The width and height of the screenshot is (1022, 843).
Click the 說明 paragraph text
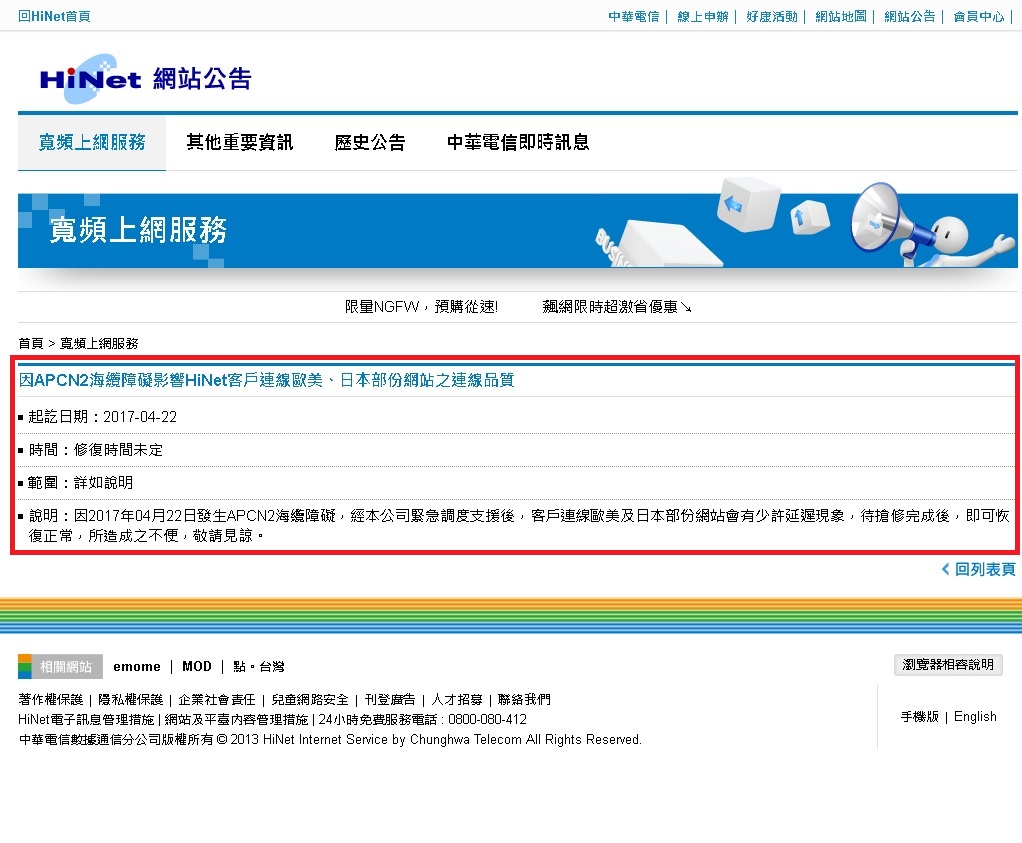[x=518, y=525]
